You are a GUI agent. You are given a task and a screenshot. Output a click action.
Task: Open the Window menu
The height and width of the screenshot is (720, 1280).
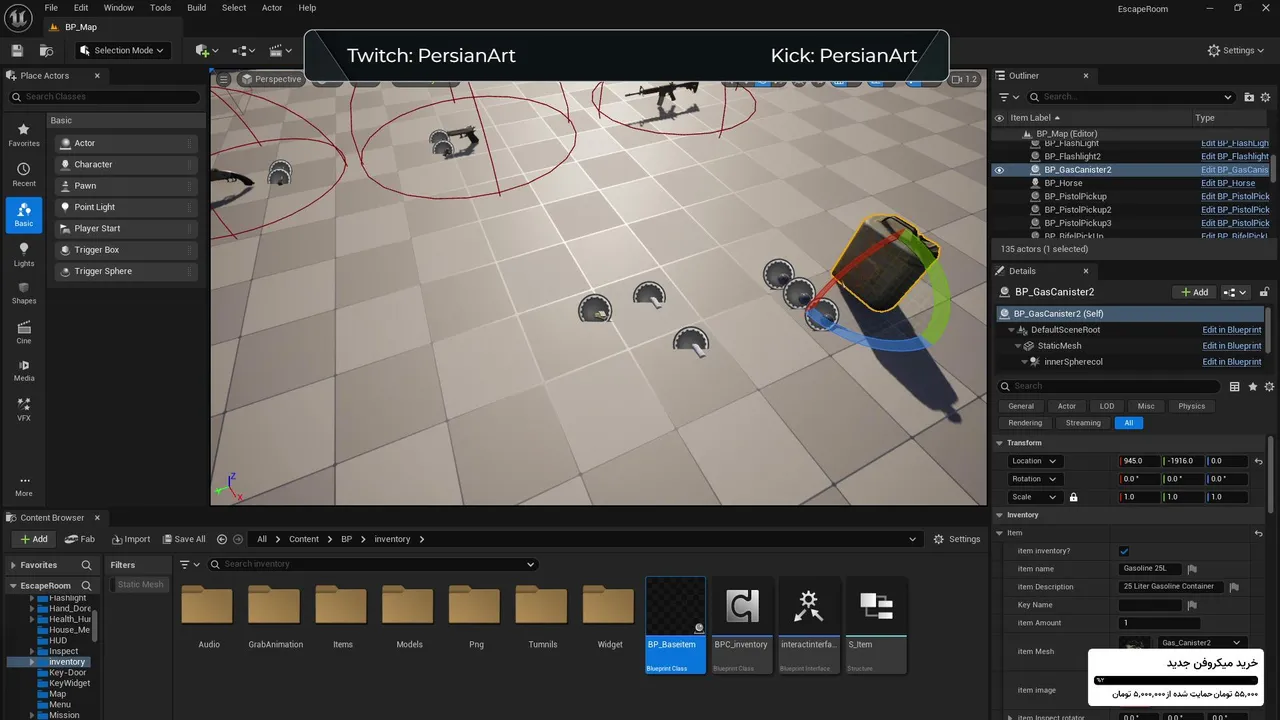[118, 8]
